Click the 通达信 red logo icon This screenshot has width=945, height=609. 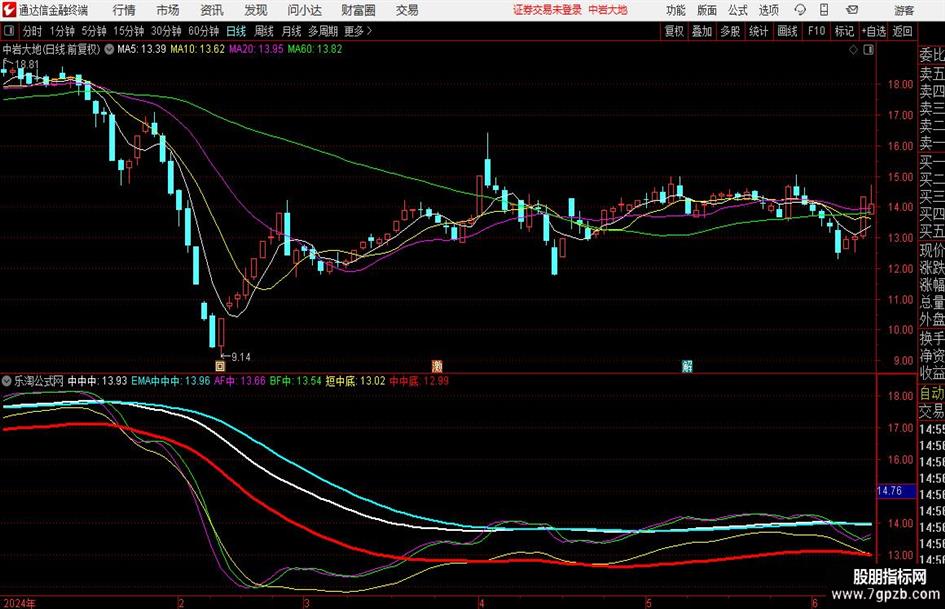point(8,10)
